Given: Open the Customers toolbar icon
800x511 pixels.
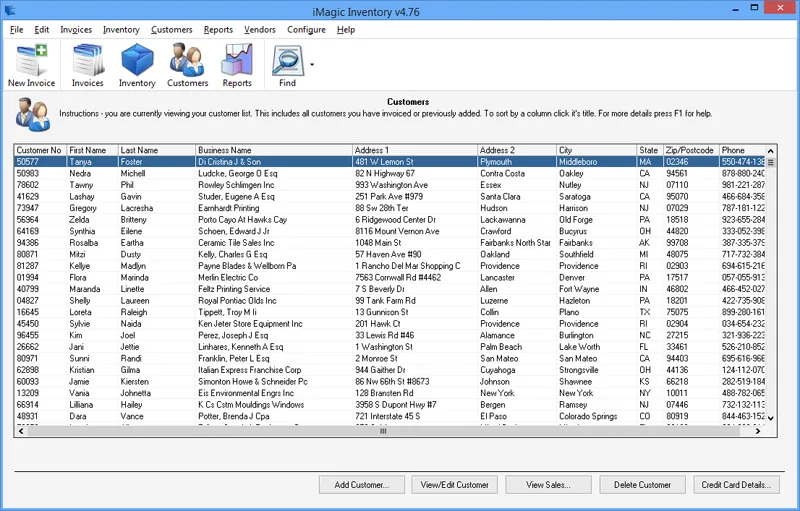Looking at the screenshot, I should [x=187, y=66].
